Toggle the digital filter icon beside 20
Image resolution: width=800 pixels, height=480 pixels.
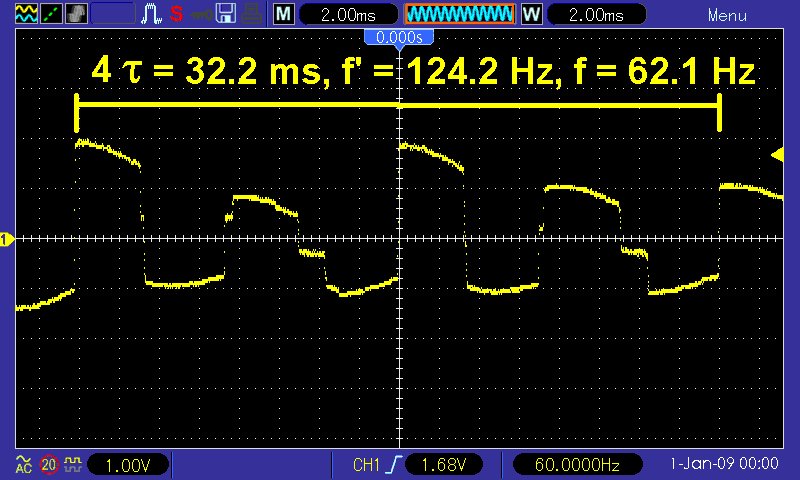point(72,465)
